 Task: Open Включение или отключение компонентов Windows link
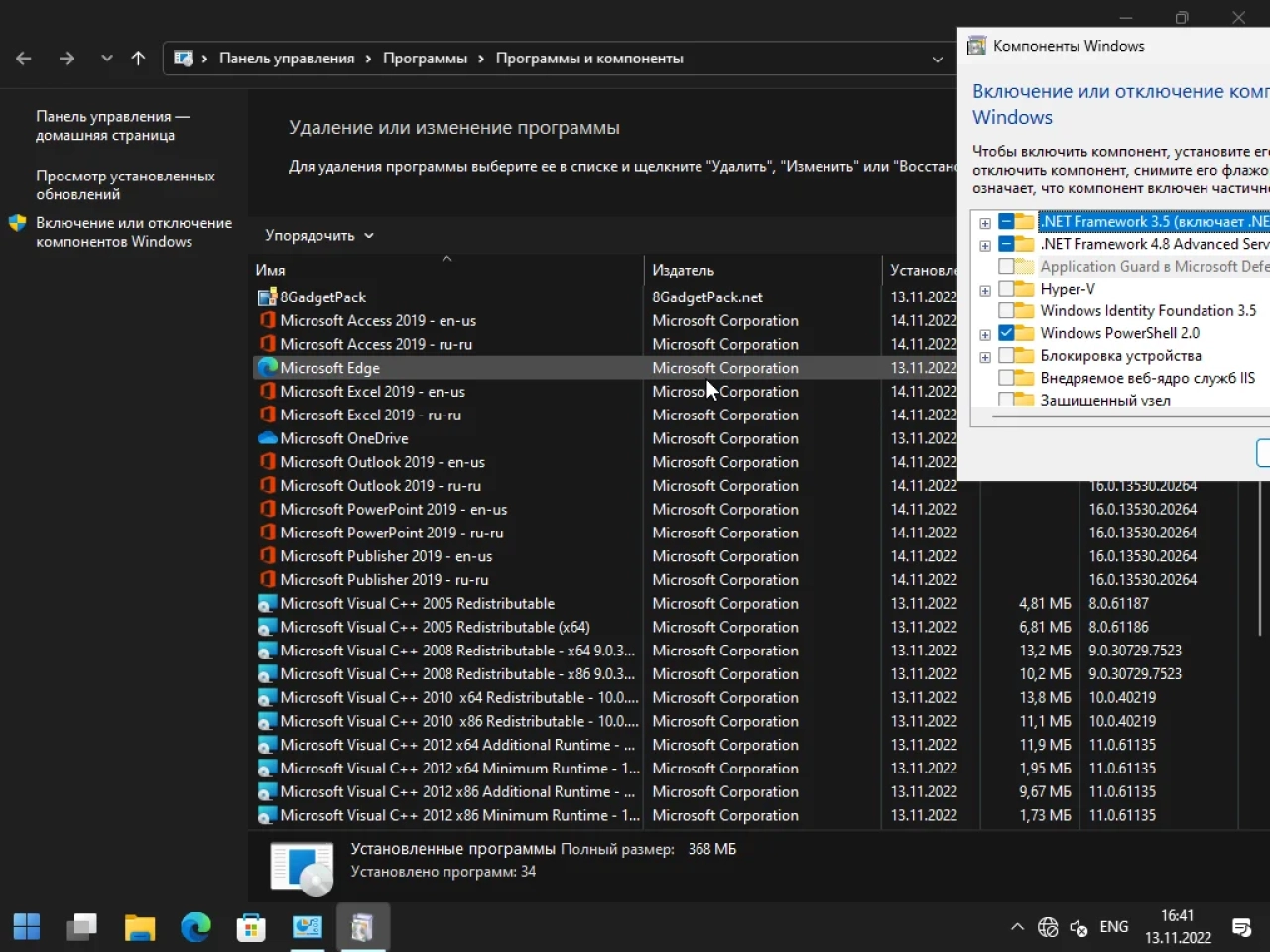134,232
